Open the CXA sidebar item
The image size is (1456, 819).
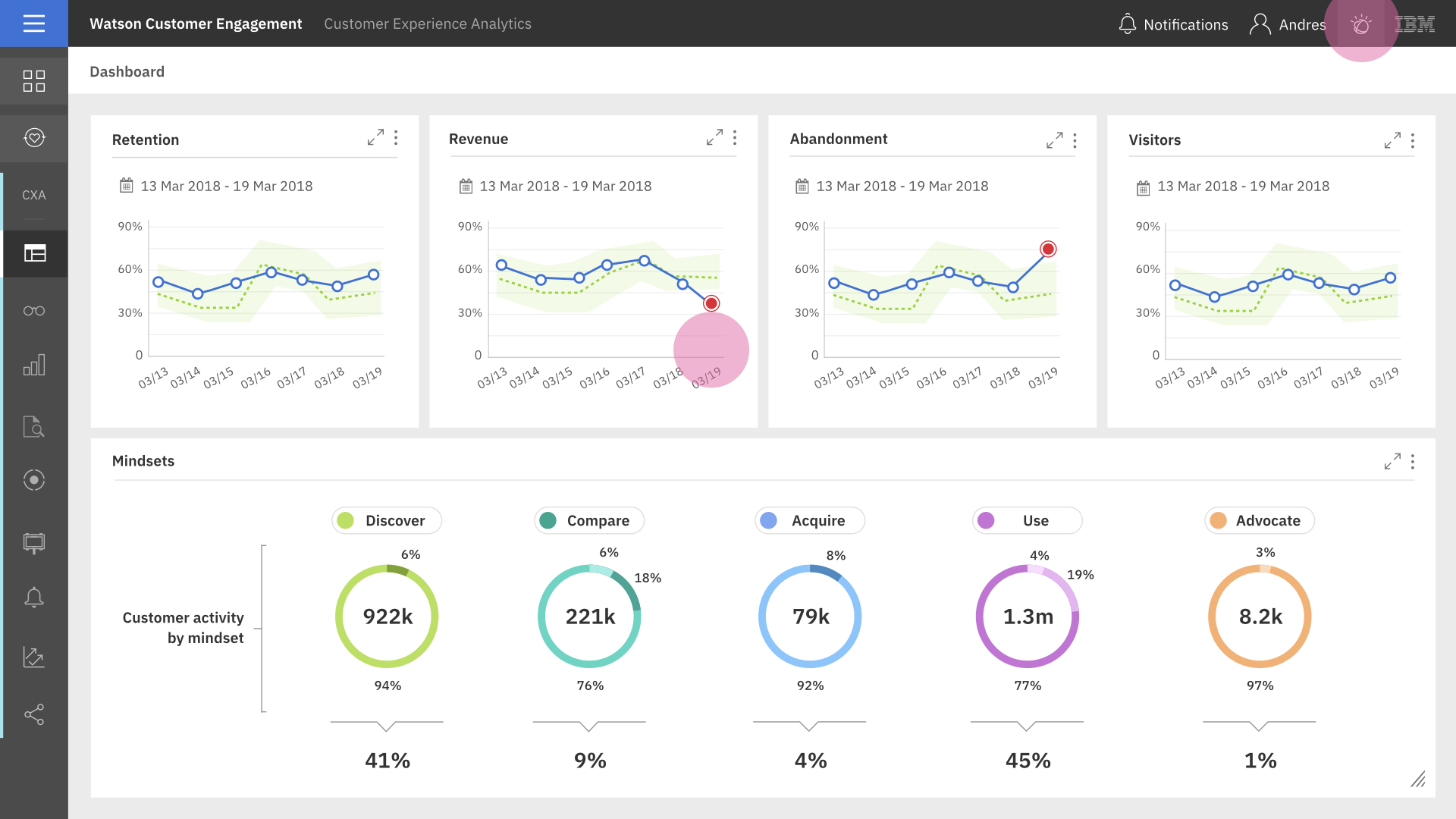pyautogui.click(x=34, y=195)
